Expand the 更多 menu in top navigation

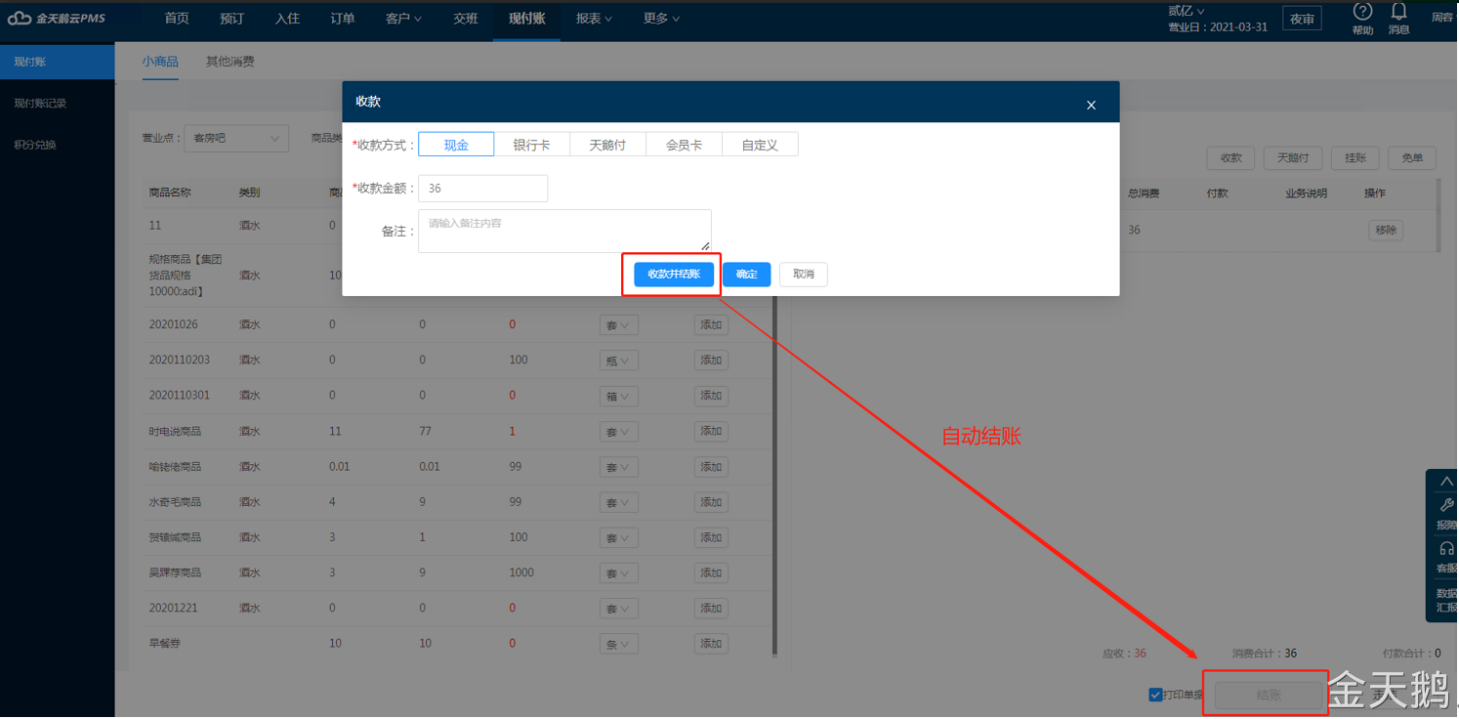pyautogui.click(x=662, y=18)
